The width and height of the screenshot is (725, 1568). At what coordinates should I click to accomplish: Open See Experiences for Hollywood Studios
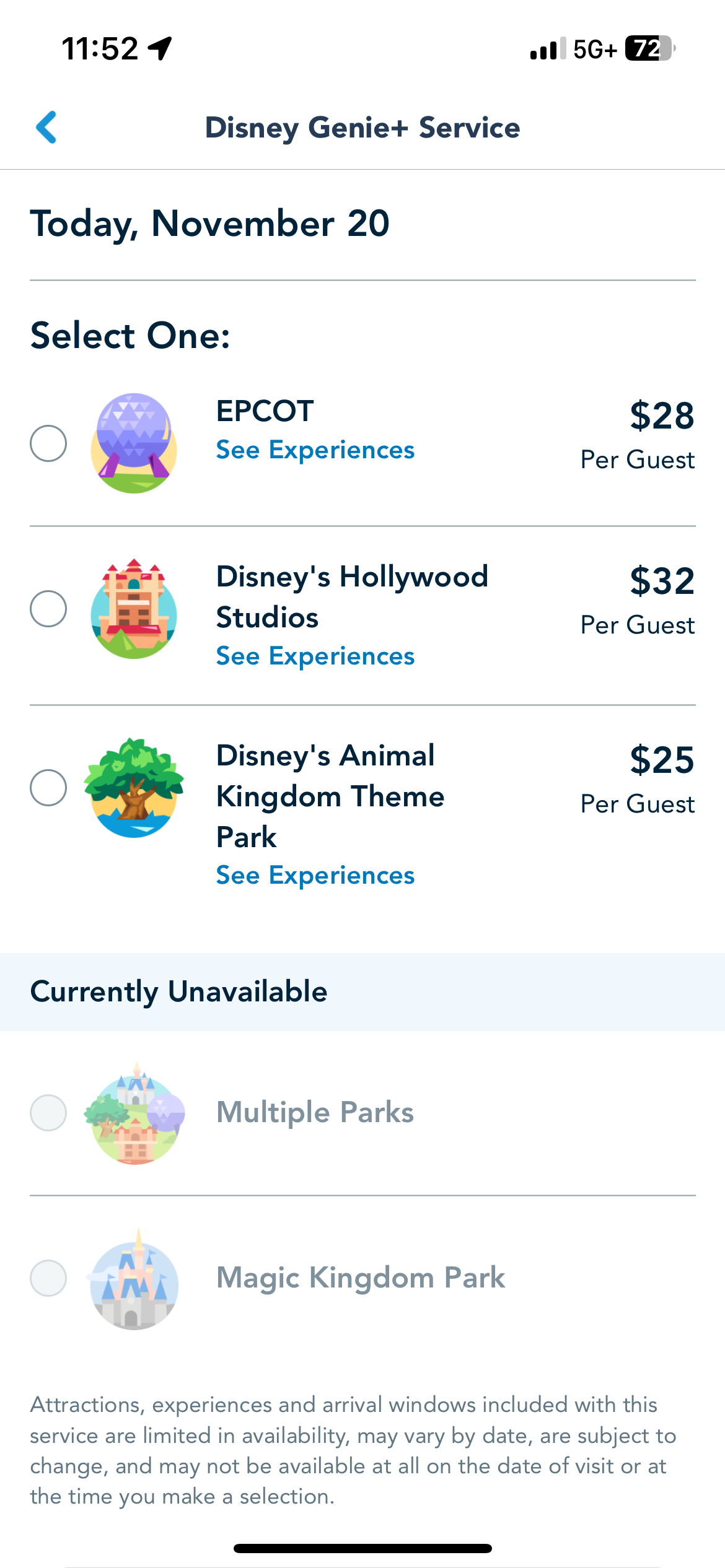pyautogui.click(x=315, y=656)
